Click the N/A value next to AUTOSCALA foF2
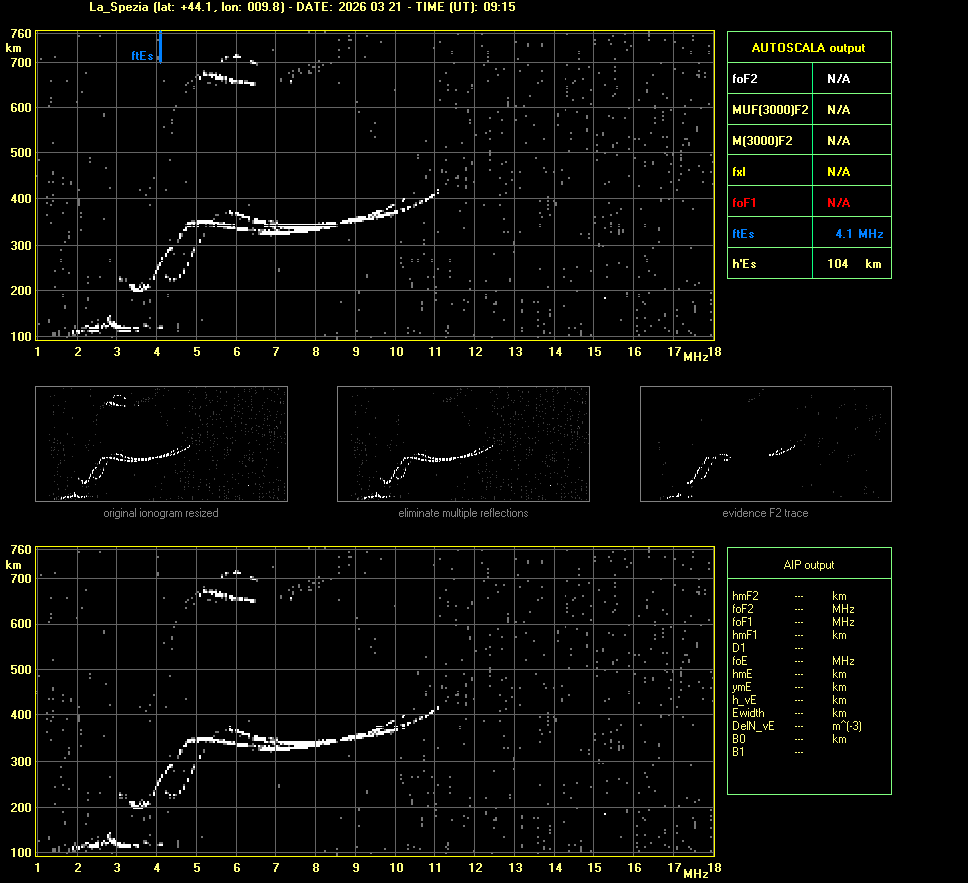Screen dimensions: 968x883 [x=838, y=79]
